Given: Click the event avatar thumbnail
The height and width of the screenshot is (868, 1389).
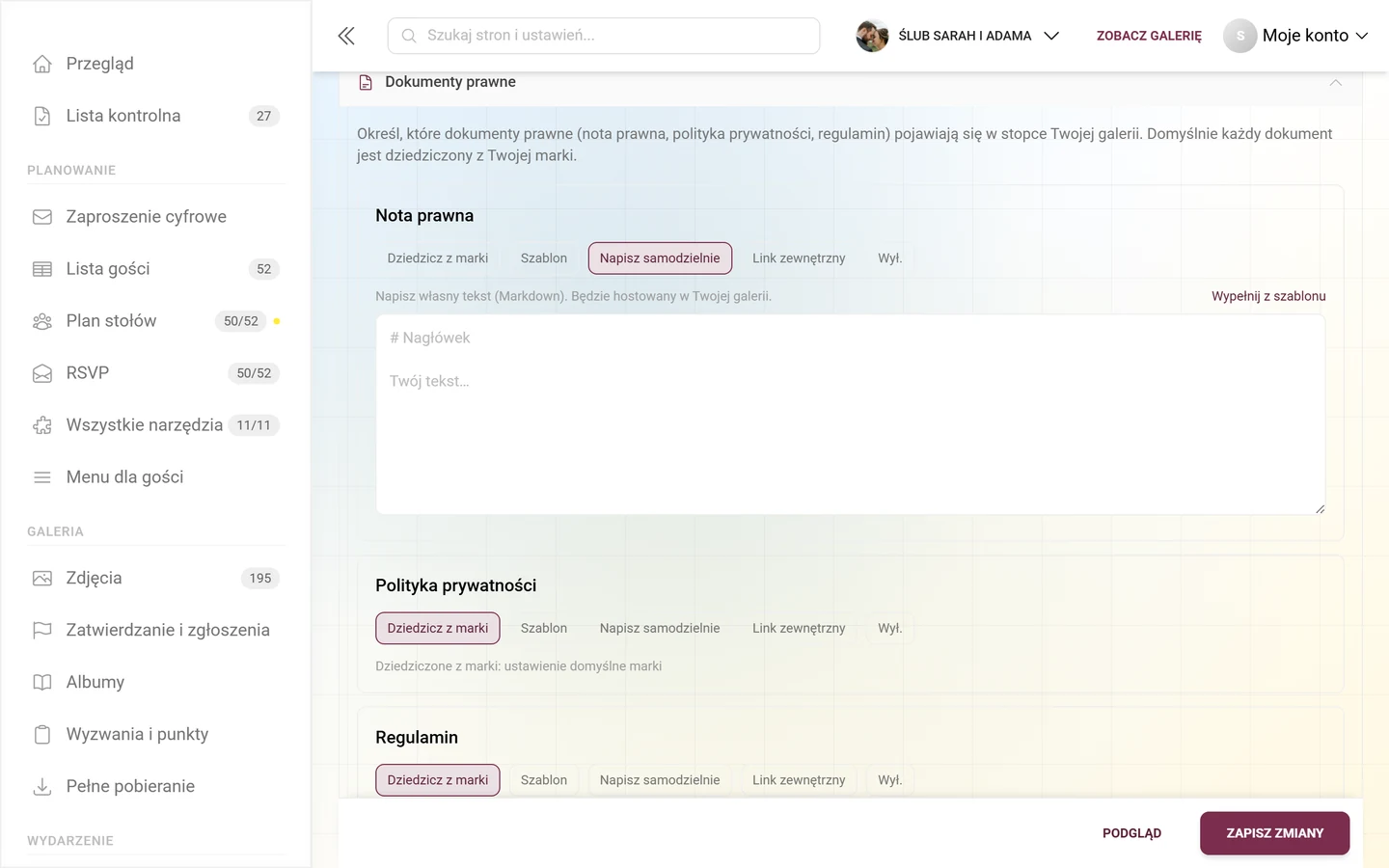Looking at the screenshot, I should pyautogui.click(x=872, y=36).
